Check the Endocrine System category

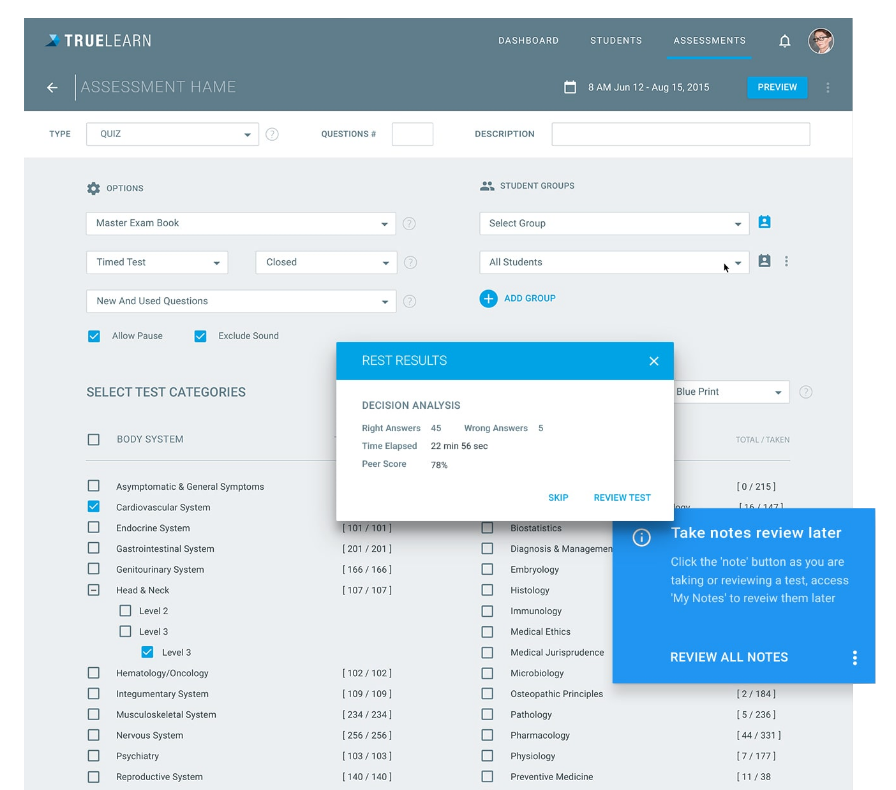94,528
